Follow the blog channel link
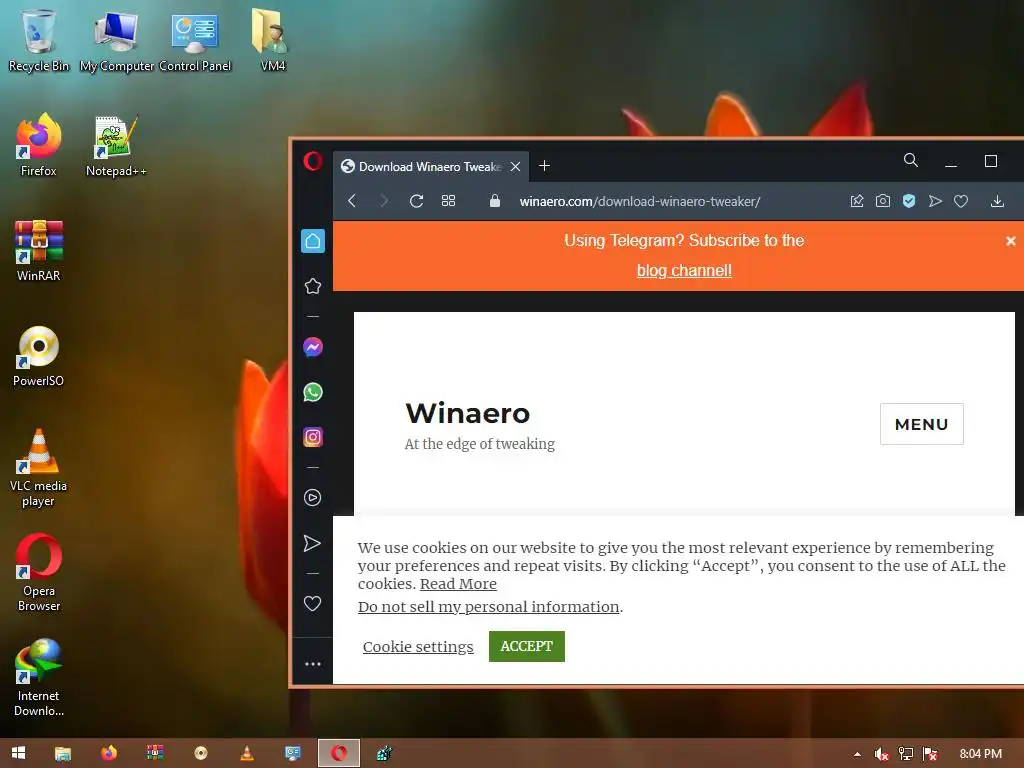Image resolution: width=1024 pixels, height=768 pixels. pos(684,270)
